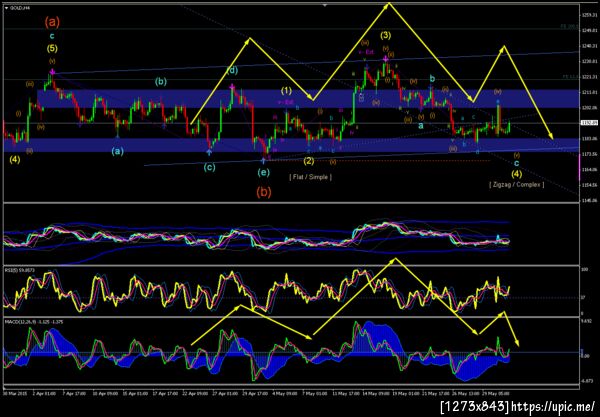Click the MACD 0.00 level on the scale
600x417 pixels.
pos(585,356)
